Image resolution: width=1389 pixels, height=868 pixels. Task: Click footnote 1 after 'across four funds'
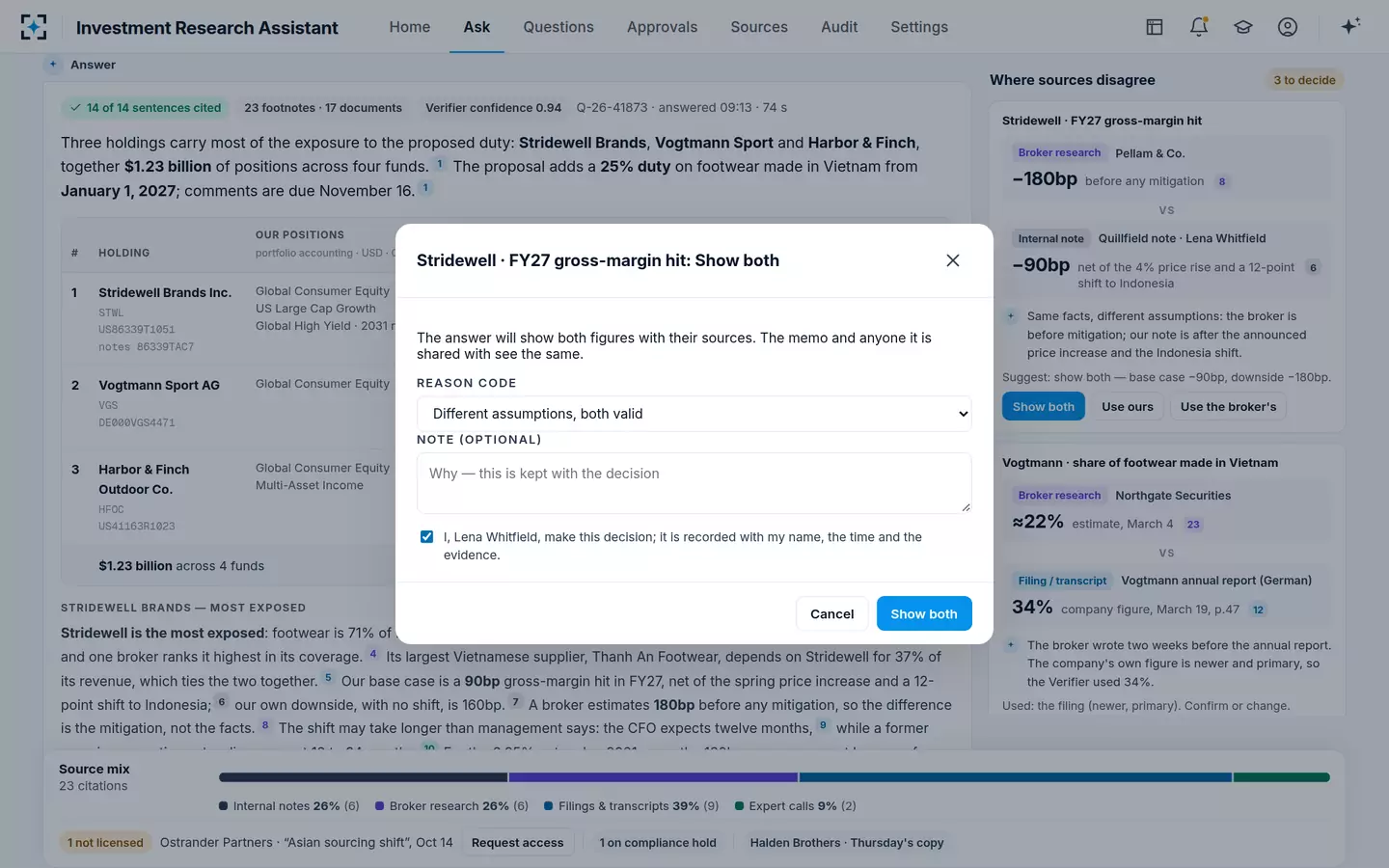point(440,164)
